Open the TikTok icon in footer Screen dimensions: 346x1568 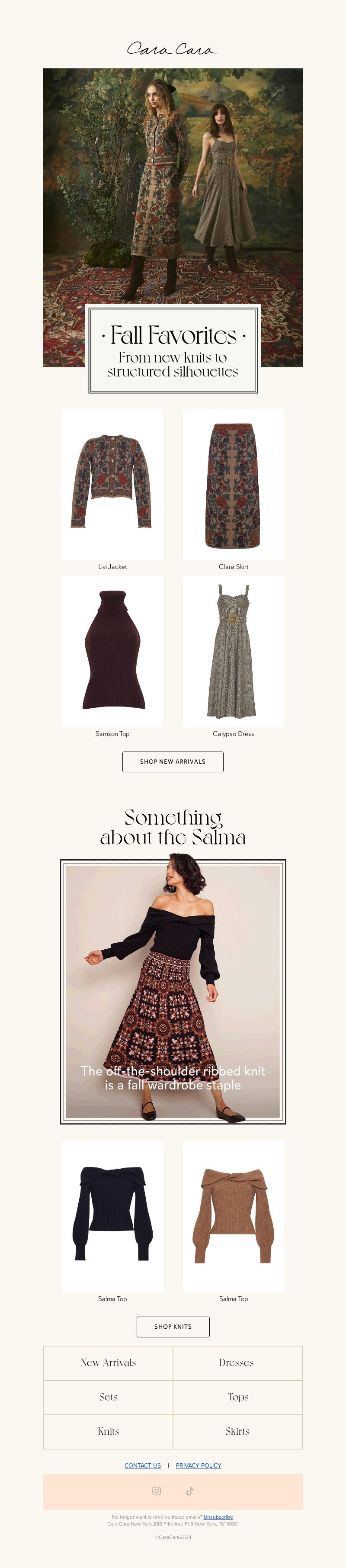coord(190,1491)
